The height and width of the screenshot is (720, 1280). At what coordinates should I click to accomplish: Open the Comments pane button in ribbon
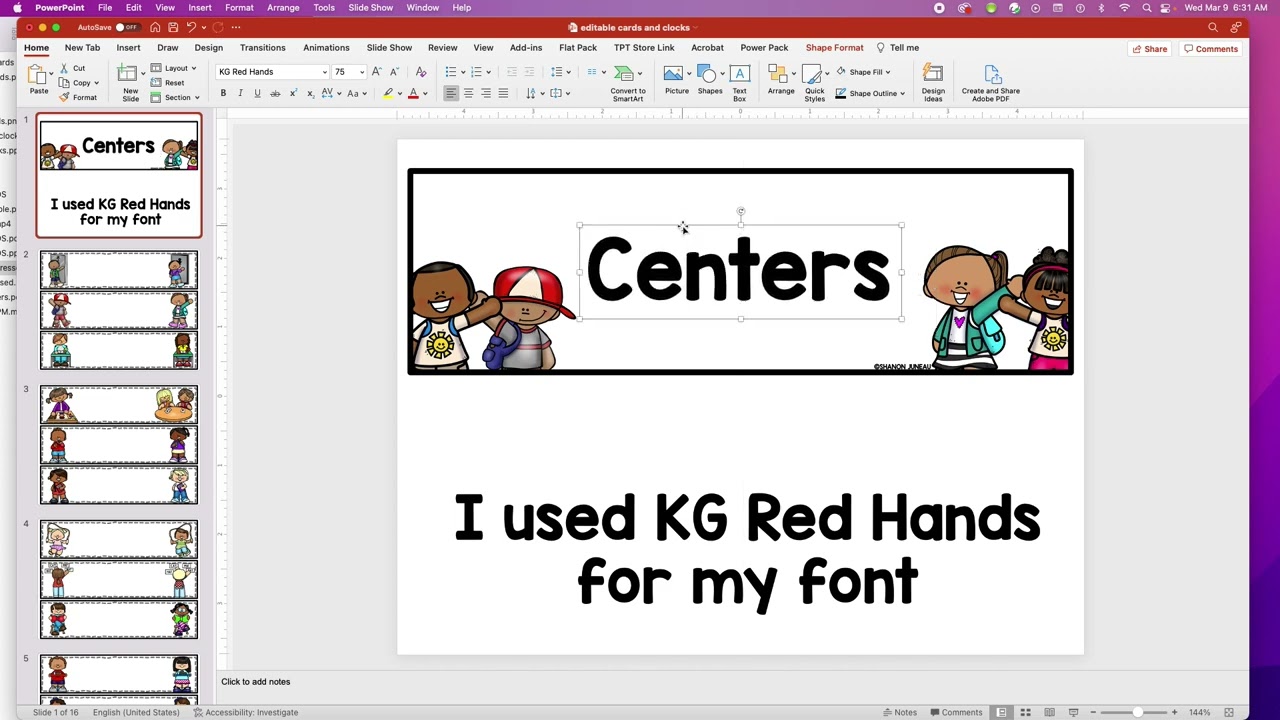tap(1211, 48)
